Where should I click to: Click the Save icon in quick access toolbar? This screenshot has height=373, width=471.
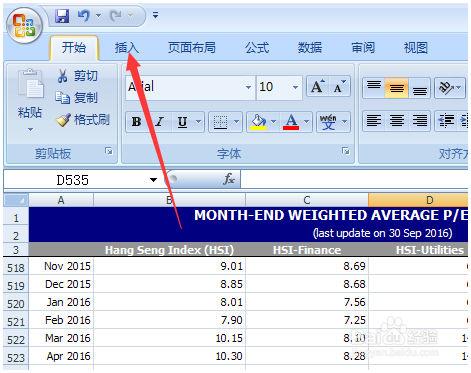pyautogui.click(x=62, y=16)
